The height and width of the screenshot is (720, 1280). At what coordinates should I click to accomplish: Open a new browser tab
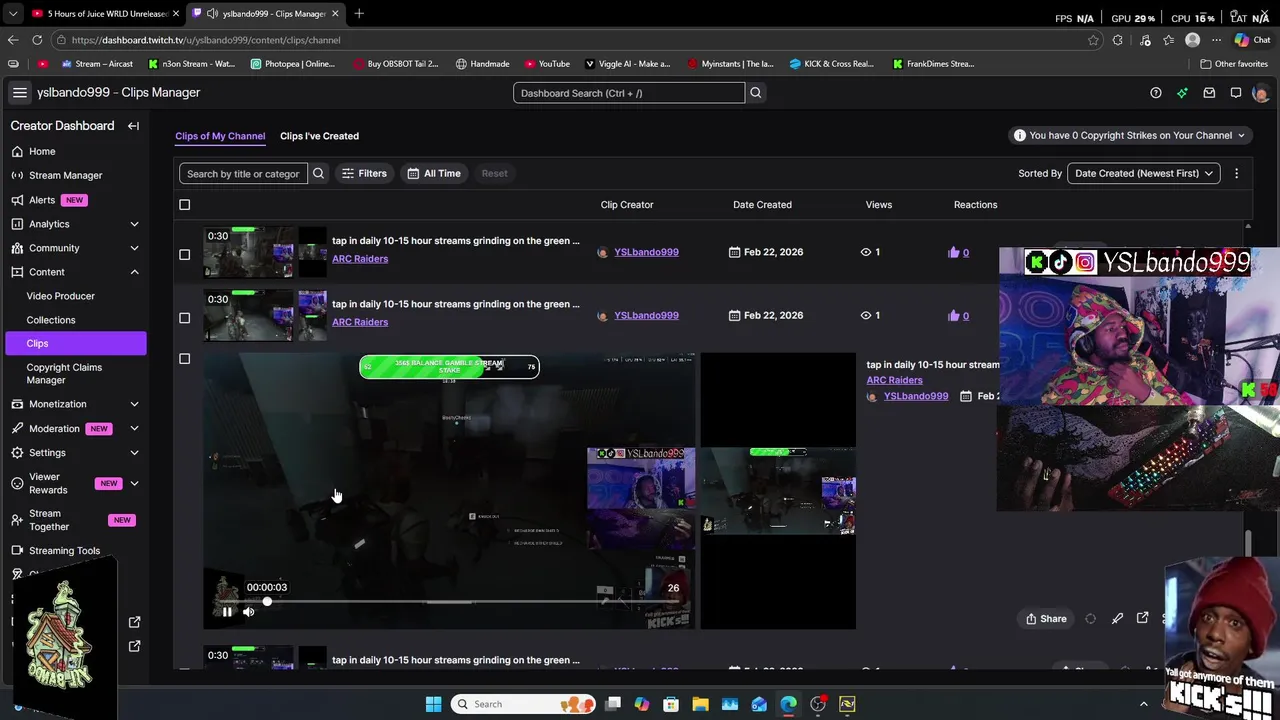coord(359,13)
